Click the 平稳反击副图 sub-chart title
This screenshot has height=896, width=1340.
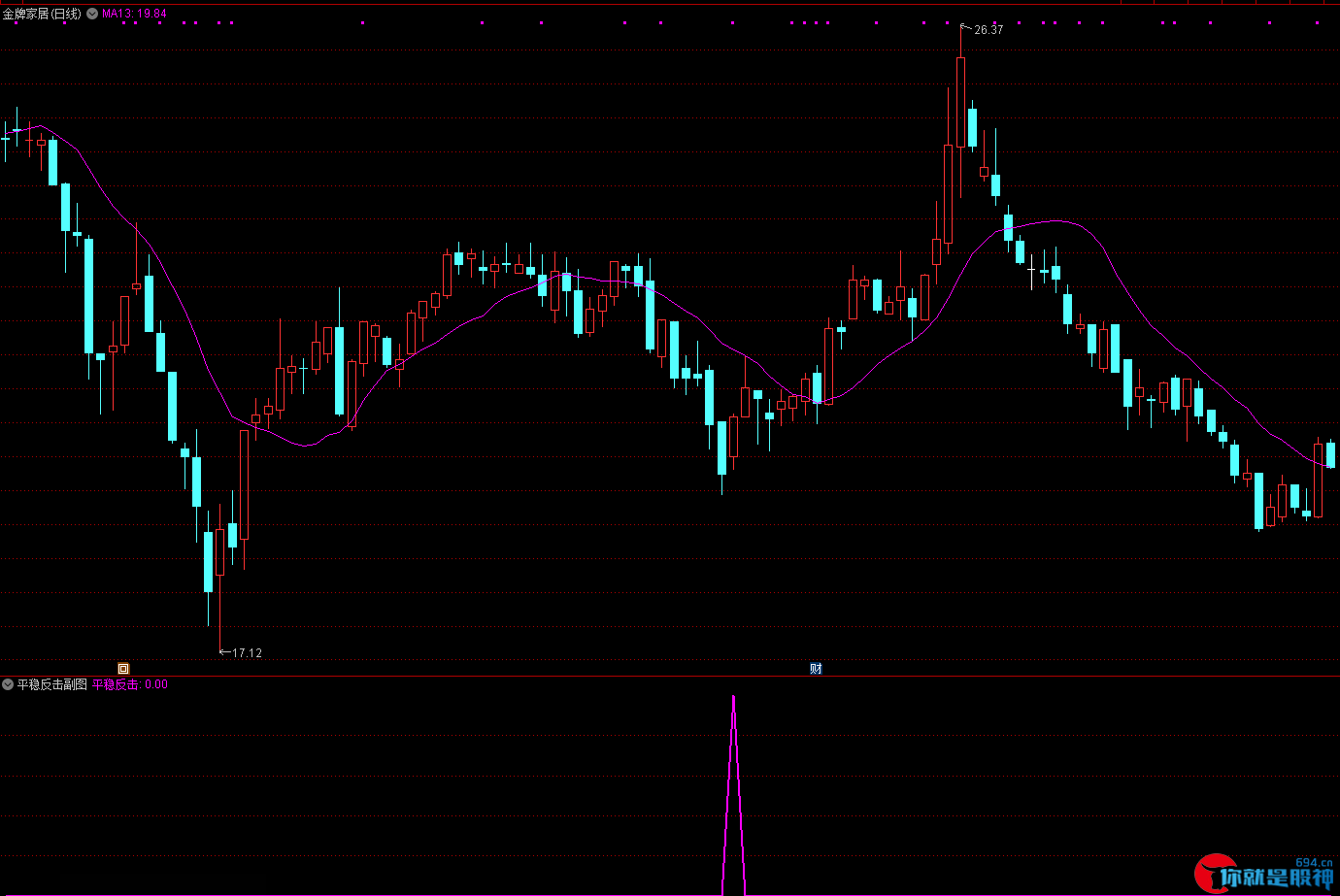52,684
